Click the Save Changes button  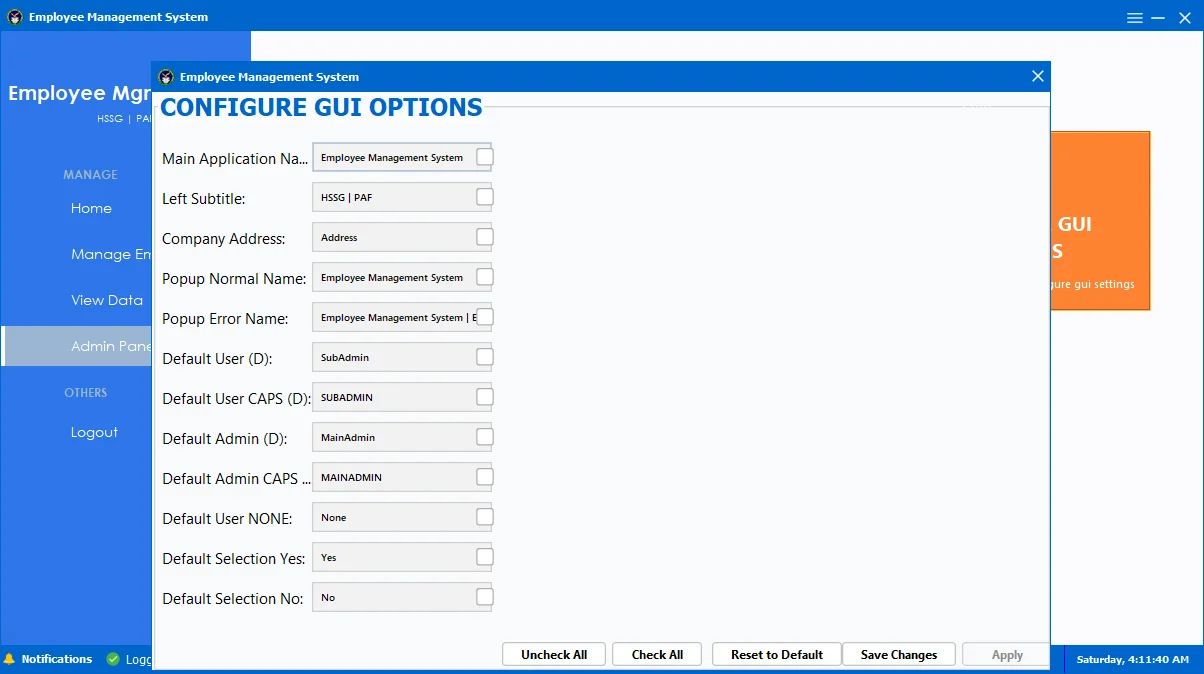click(x=899, y=655)
